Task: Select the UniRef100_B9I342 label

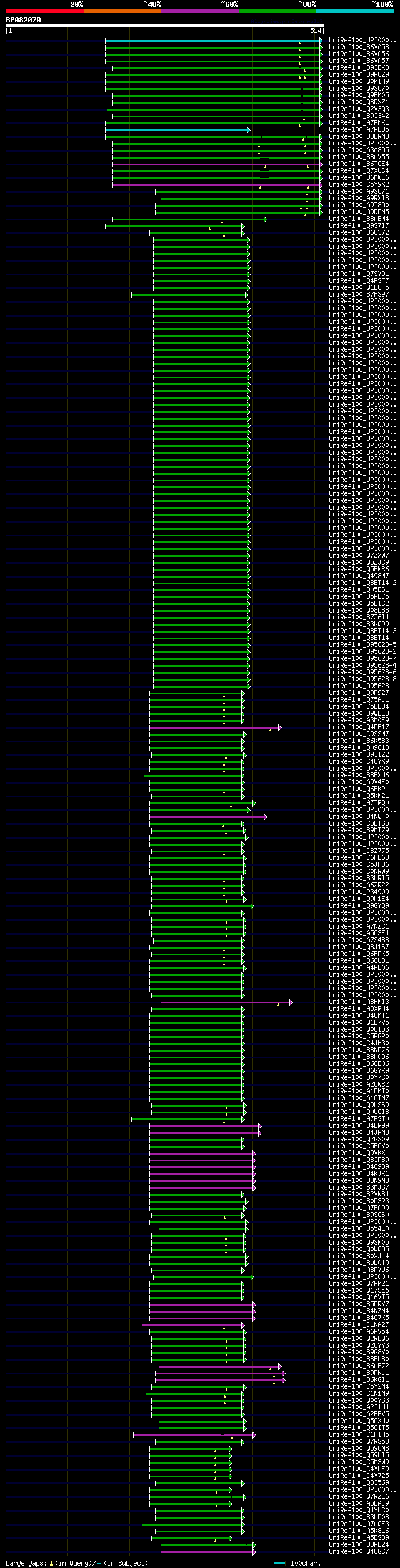Action: (x=359, y=116)
